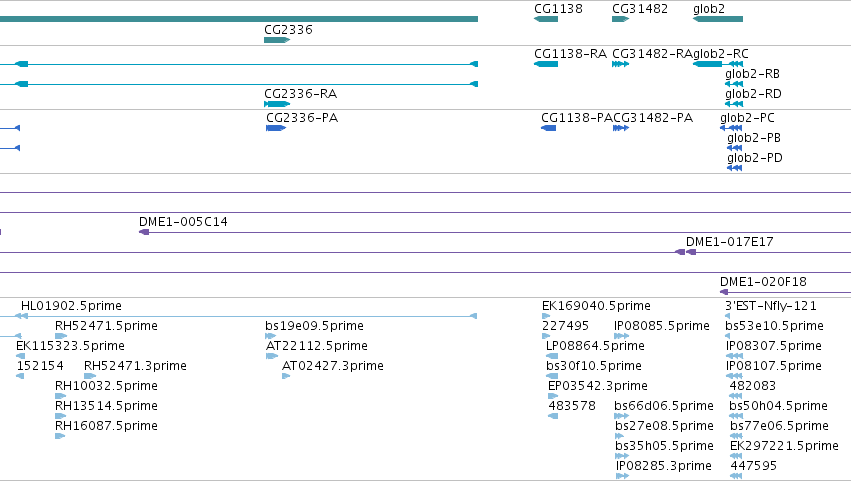
Task: Click the glob2-RC transcript glyph
Action: [717, 64]
